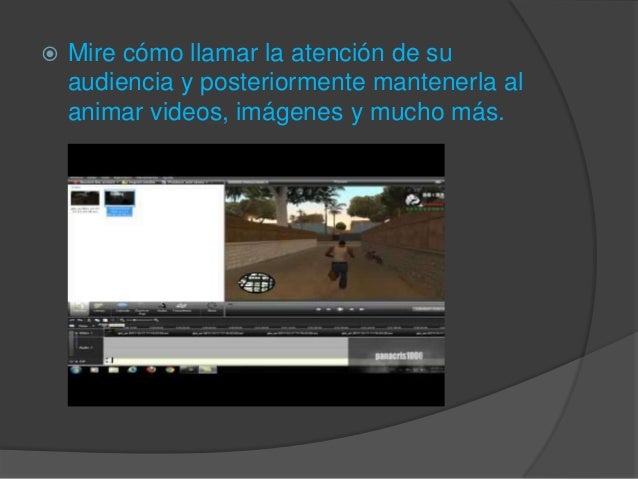Image resolution: width=638 pixels, height=479 pixels.
Task: Open the Internet Explorer taskbar icon
Action: 132,370
